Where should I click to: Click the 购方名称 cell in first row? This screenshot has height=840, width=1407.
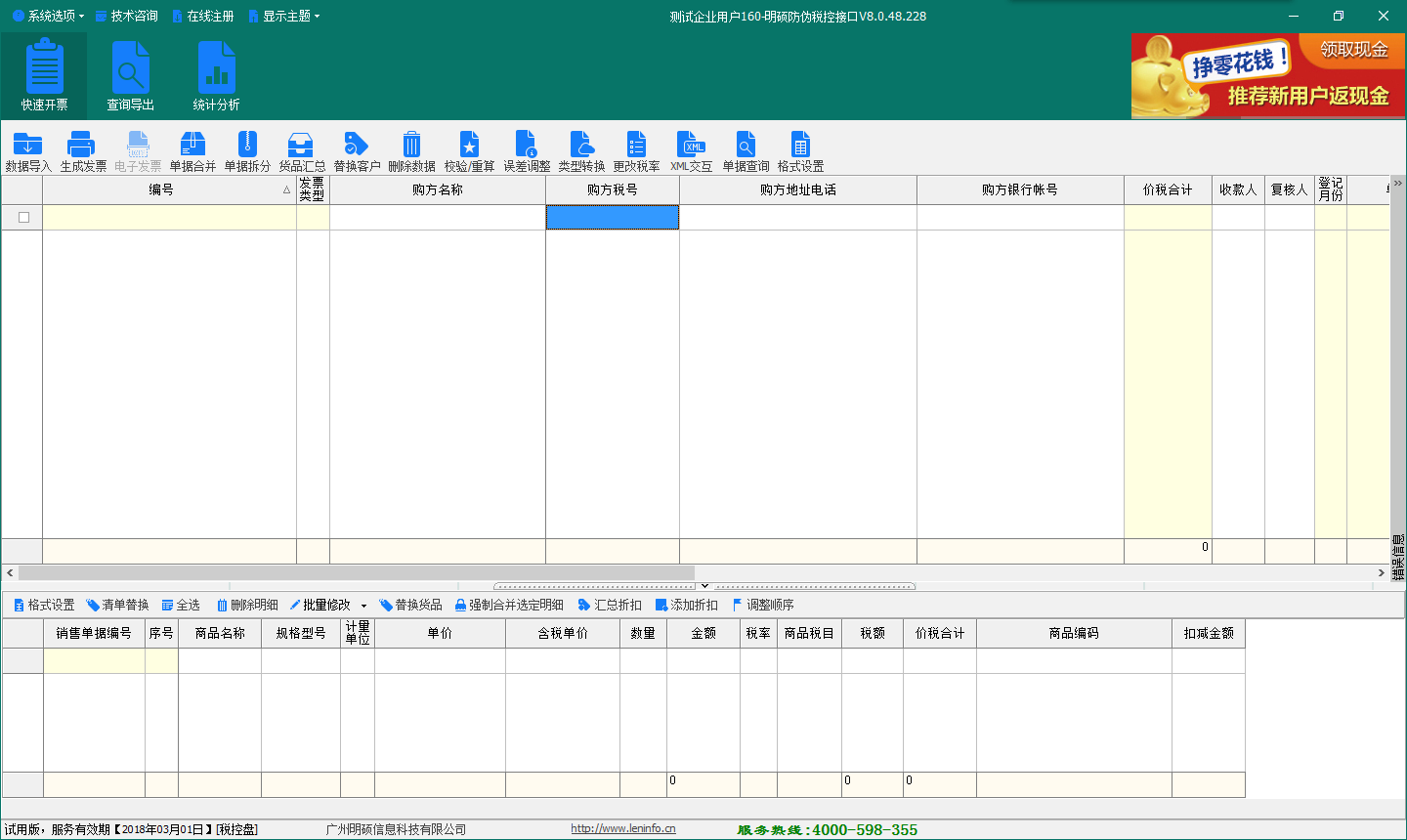point(437,218)
